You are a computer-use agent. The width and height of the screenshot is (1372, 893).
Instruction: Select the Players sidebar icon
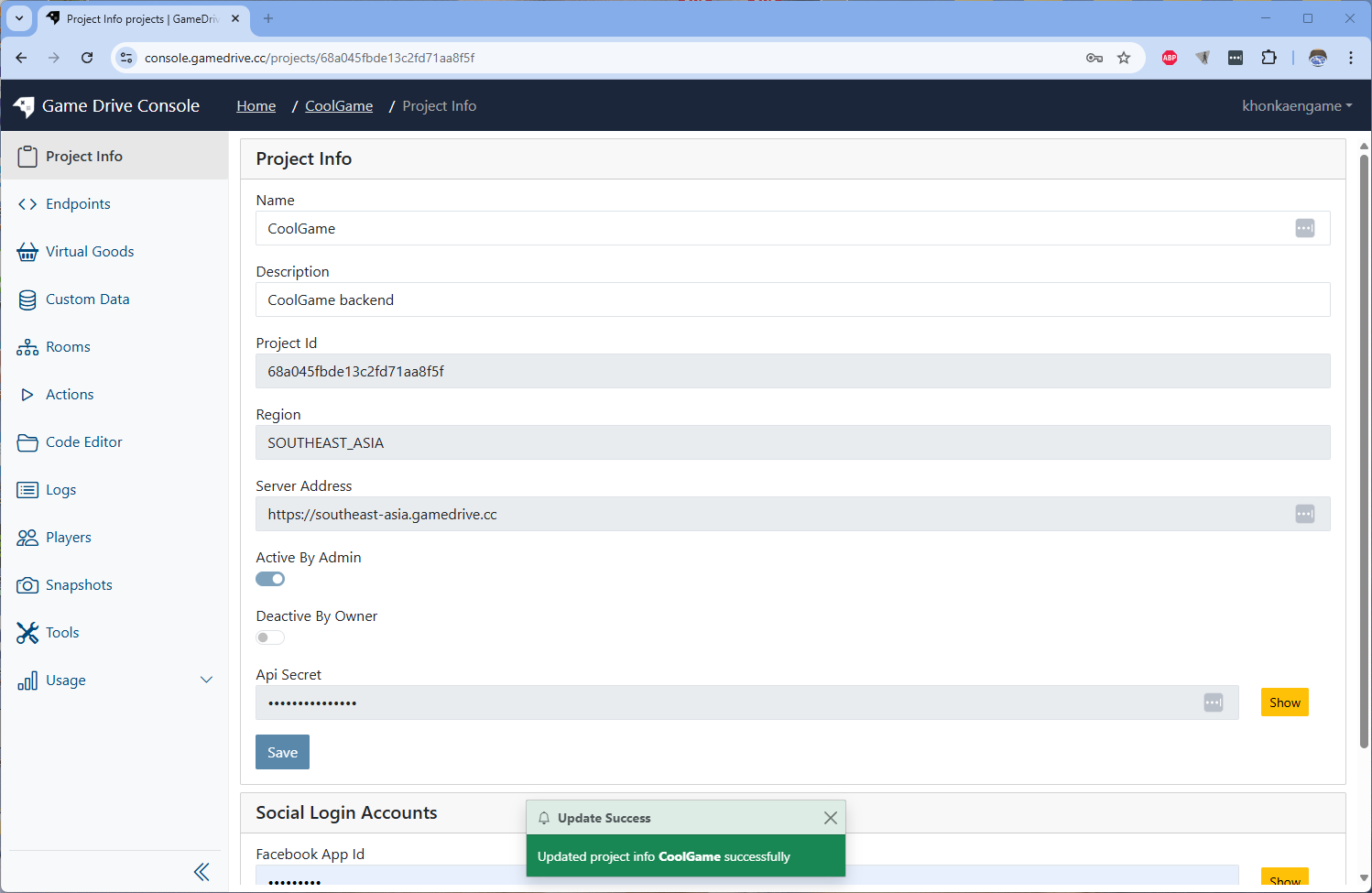pos(27,537)
